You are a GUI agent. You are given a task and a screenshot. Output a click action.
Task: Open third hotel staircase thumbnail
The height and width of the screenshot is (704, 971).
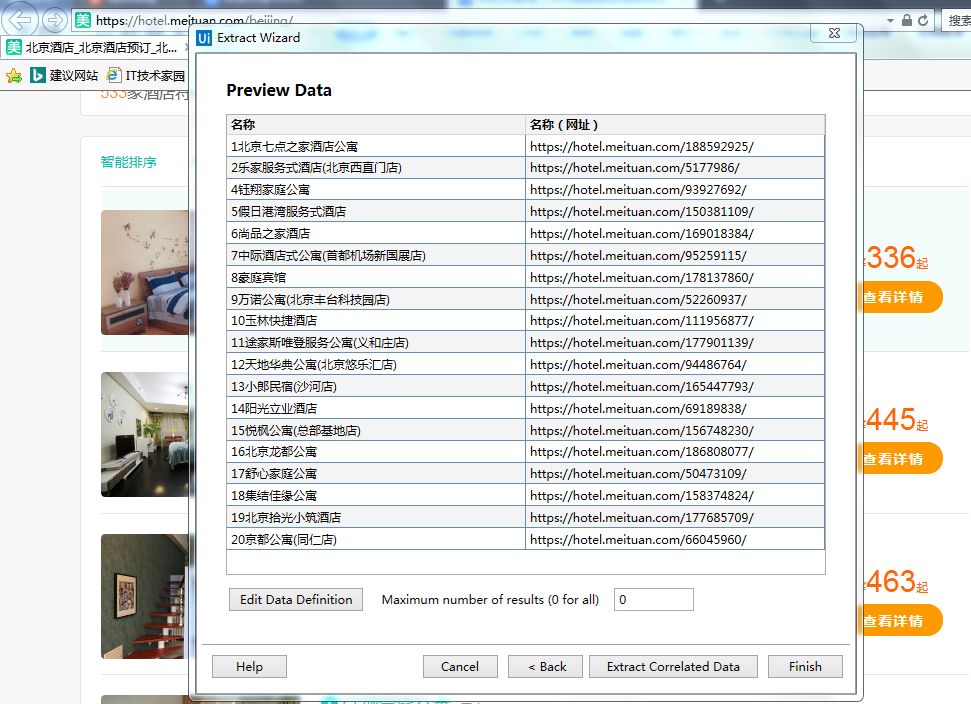pos(145,596)
